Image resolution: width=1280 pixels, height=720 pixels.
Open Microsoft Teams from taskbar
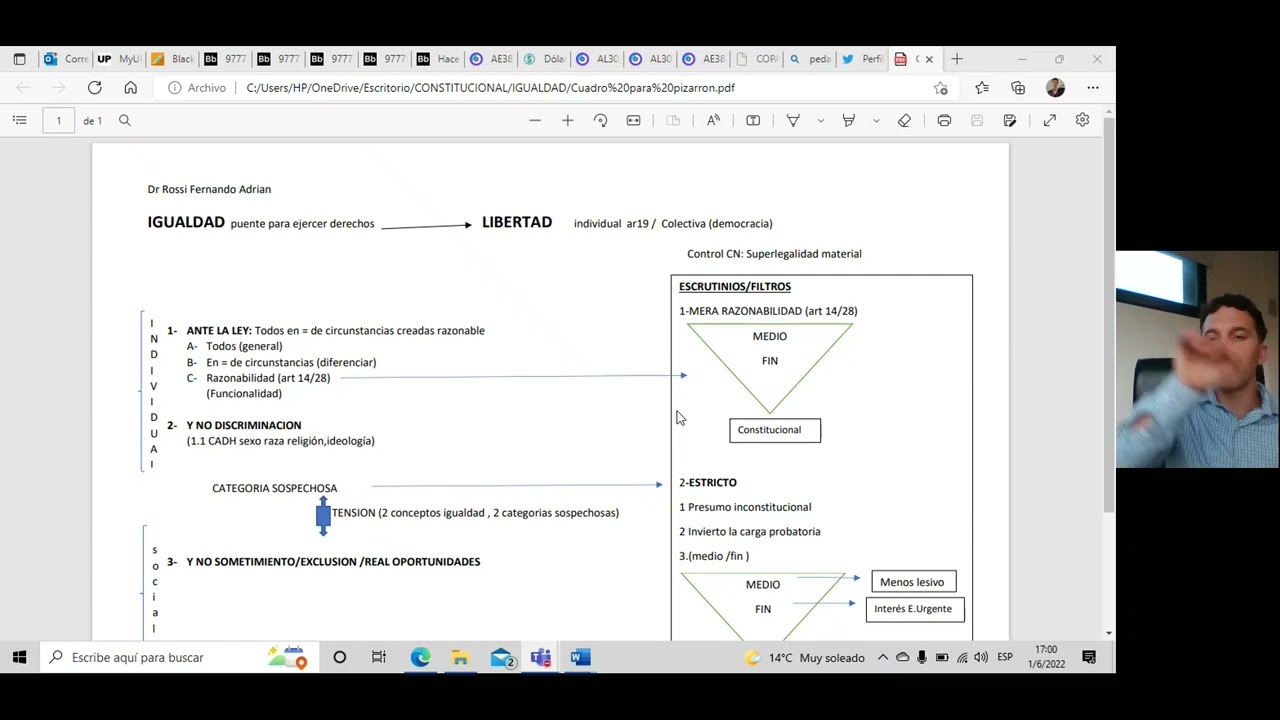pos(541,657)
